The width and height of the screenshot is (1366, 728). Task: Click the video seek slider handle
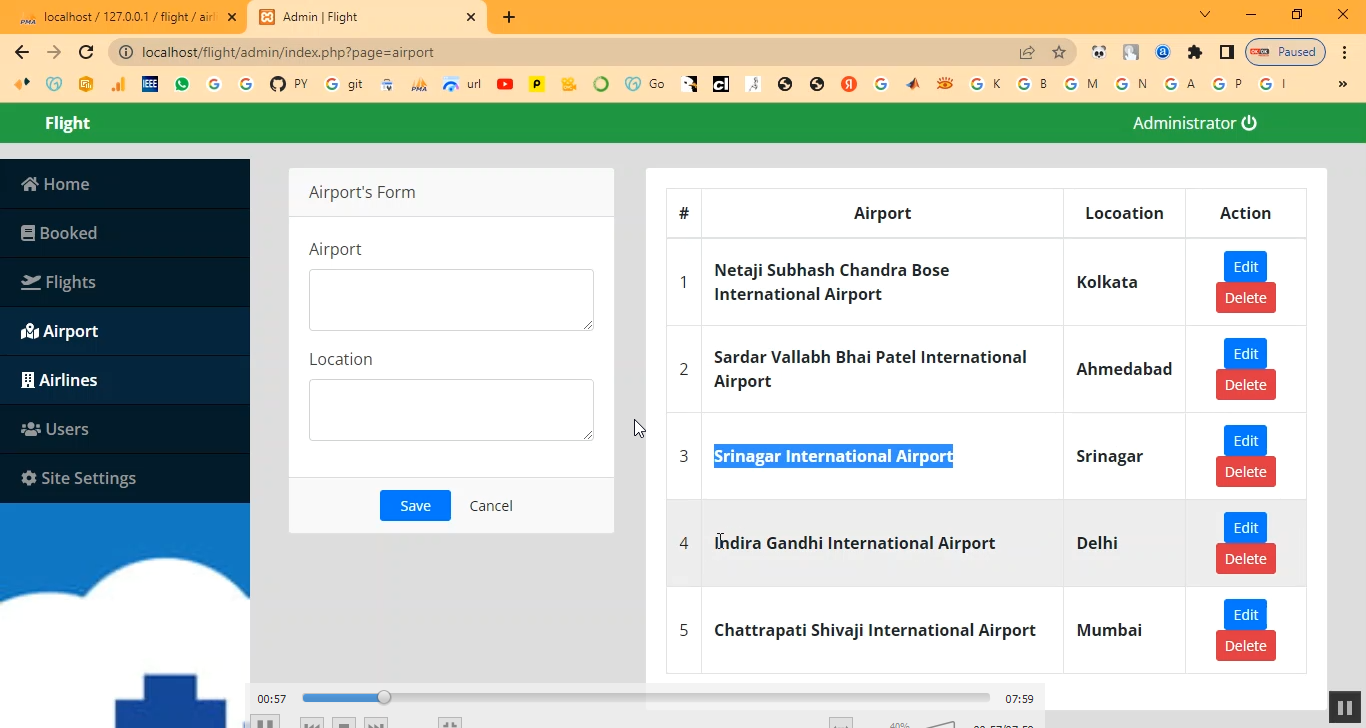(384, 698)
